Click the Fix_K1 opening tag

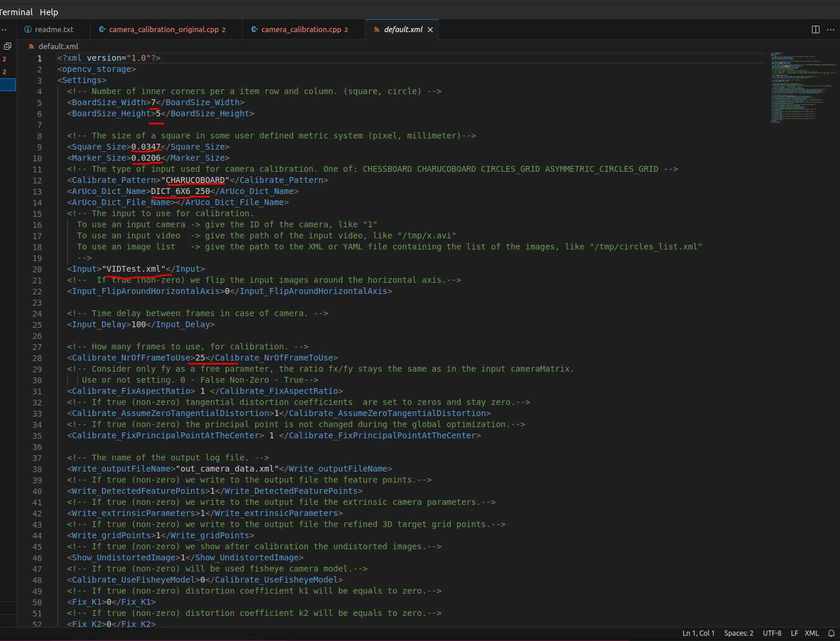click(x=87, y=602)
